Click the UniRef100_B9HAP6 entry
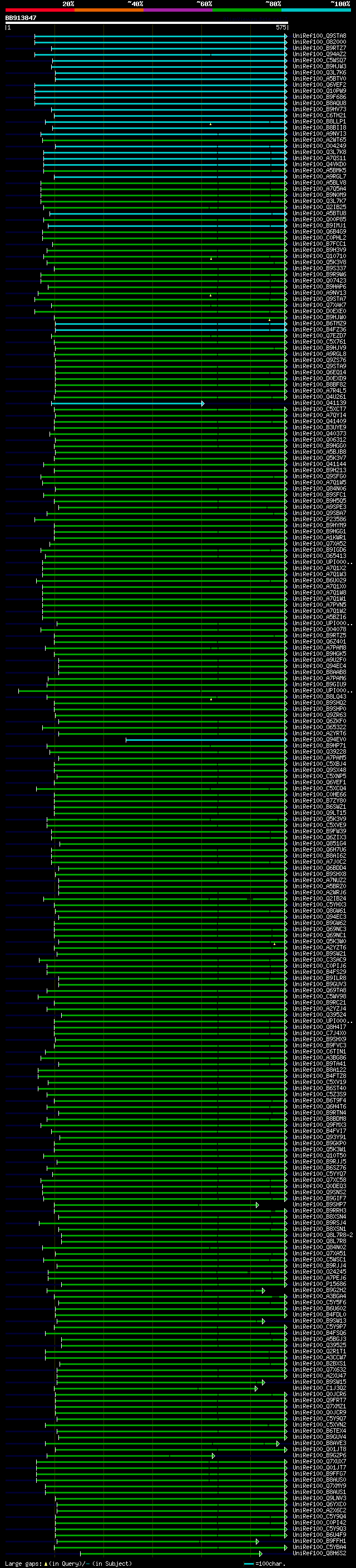Screen dimensions: 356x1568 coord(319,286)
